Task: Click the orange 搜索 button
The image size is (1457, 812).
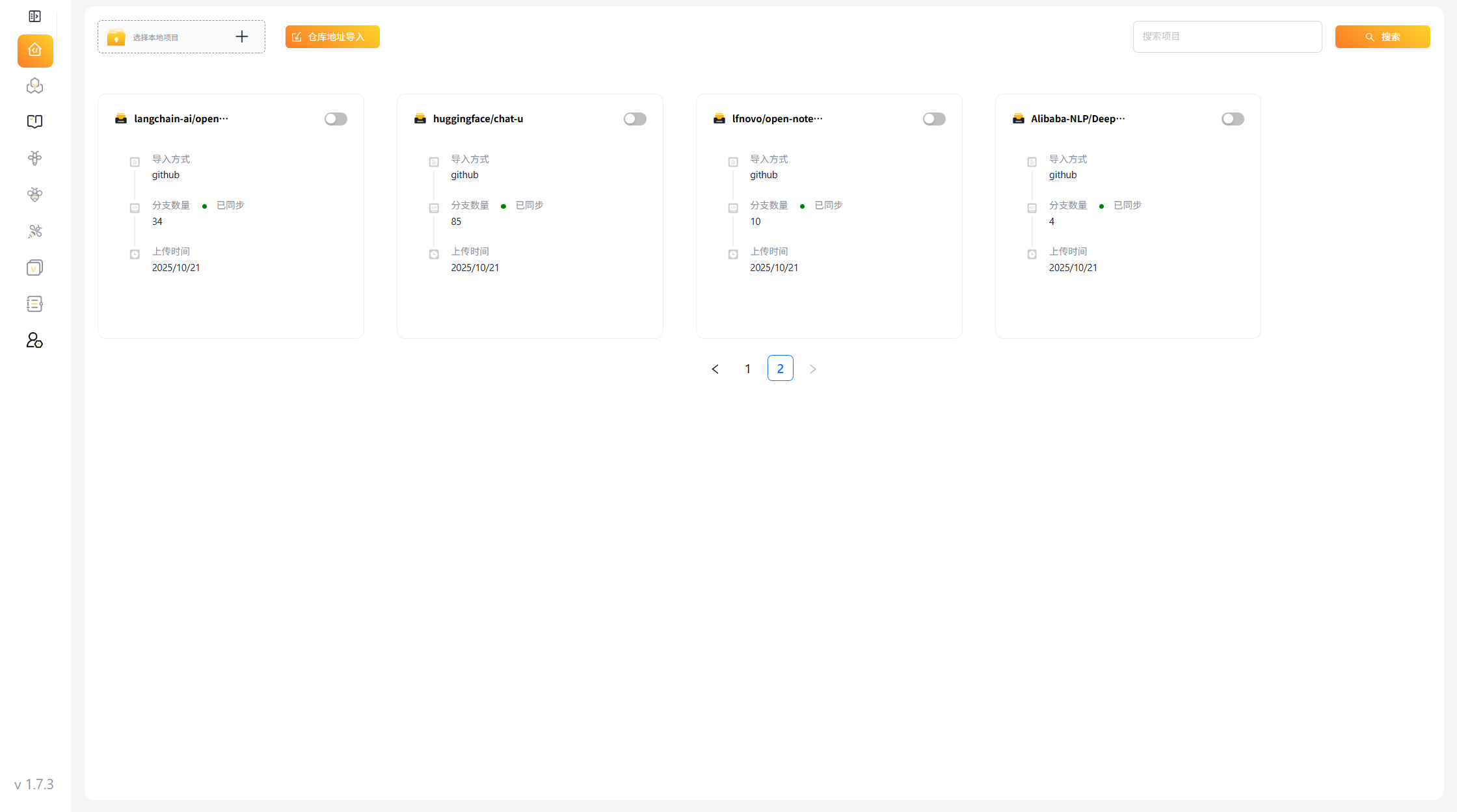Action: point(1382,37)
